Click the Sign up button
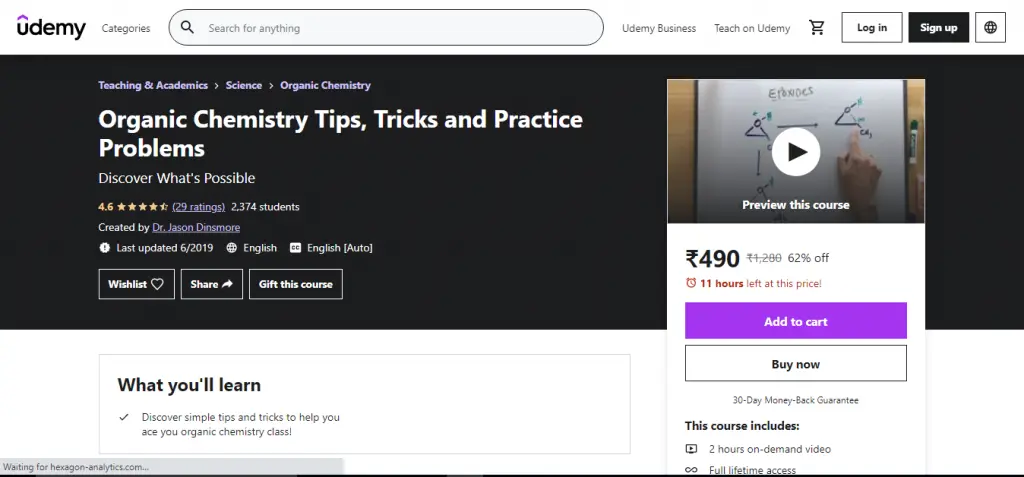 point(938,28)
